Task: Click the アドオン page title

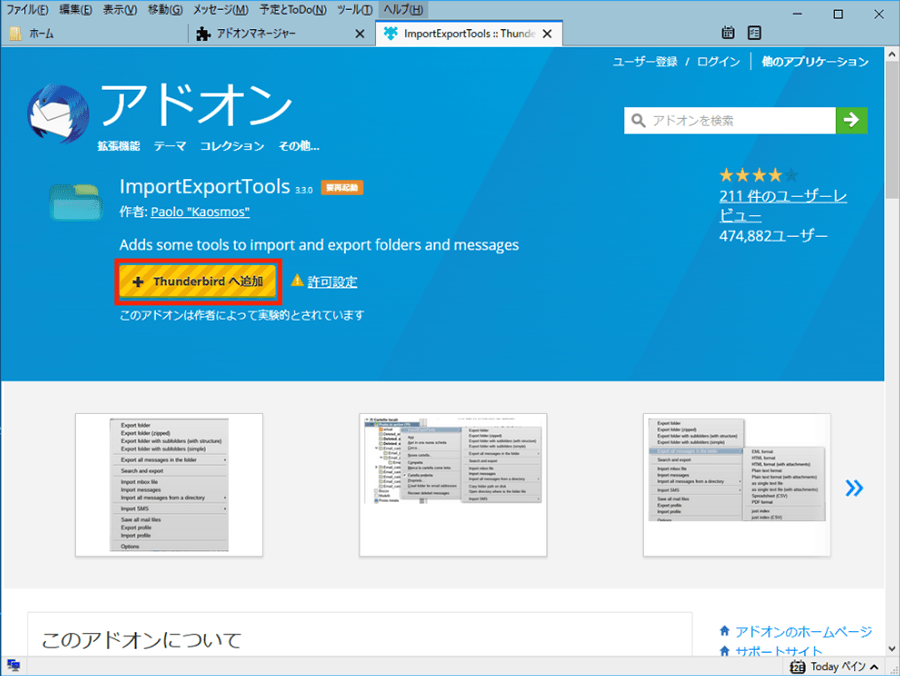Action: [196, 105]
